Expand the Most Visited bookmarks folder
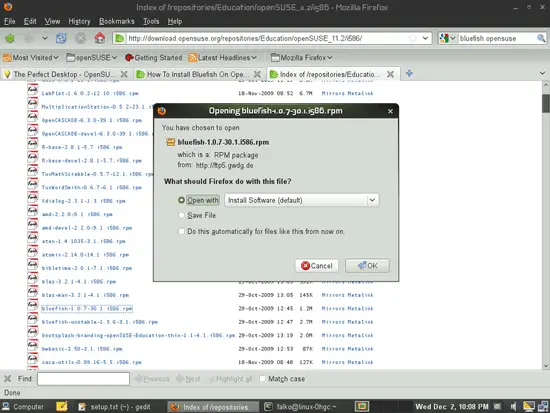This screenshot has height=413, width=550. click(31, 58)
